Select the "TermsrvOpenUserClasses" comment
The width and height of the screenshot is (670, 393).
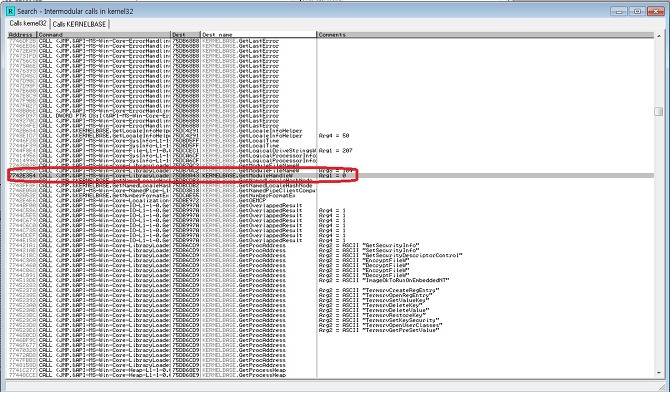(x=382, y=325)
